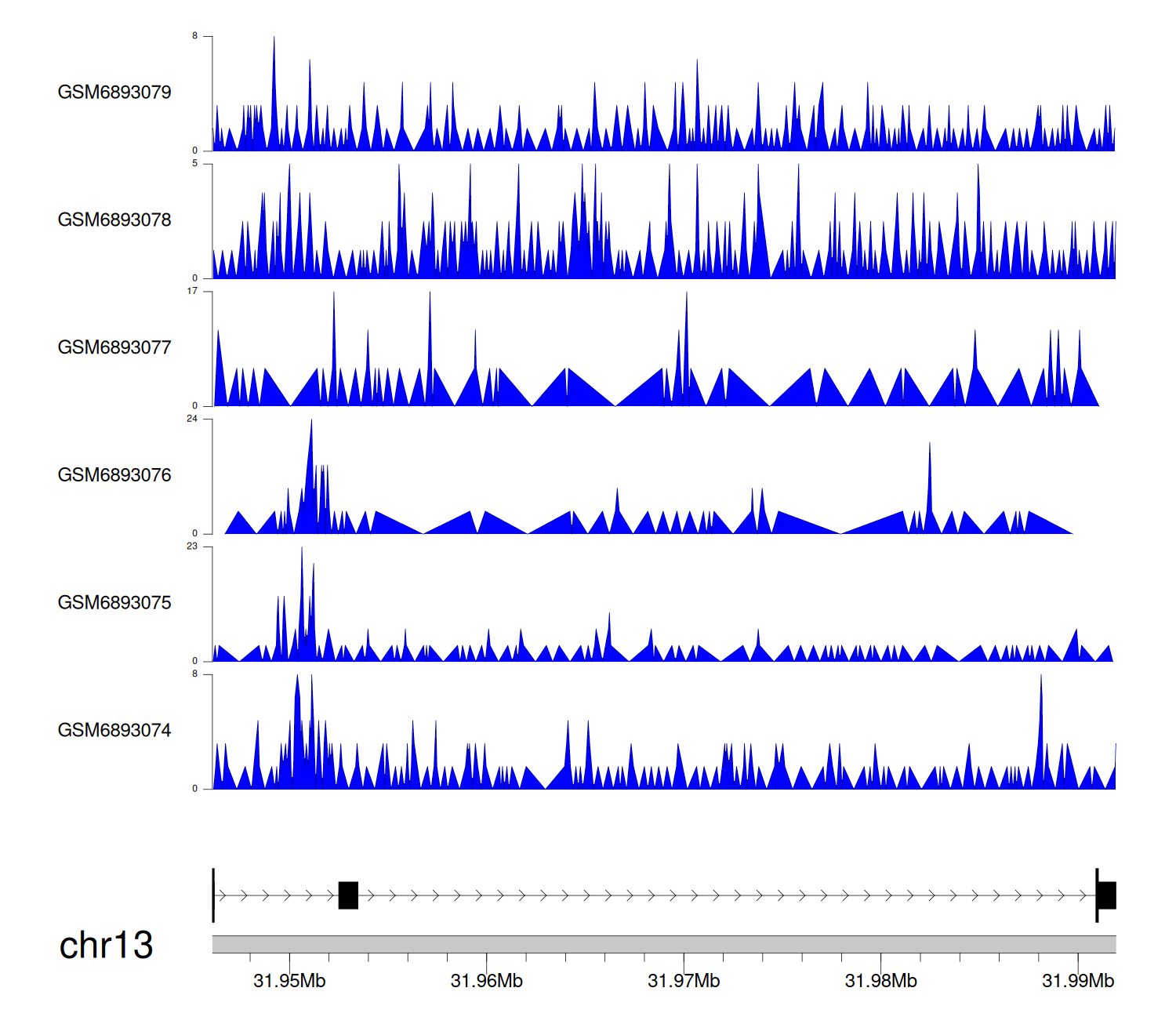Select the 31.98Mb position label
Viewport: 1176px width, 1035px height.
coord(880,981)
